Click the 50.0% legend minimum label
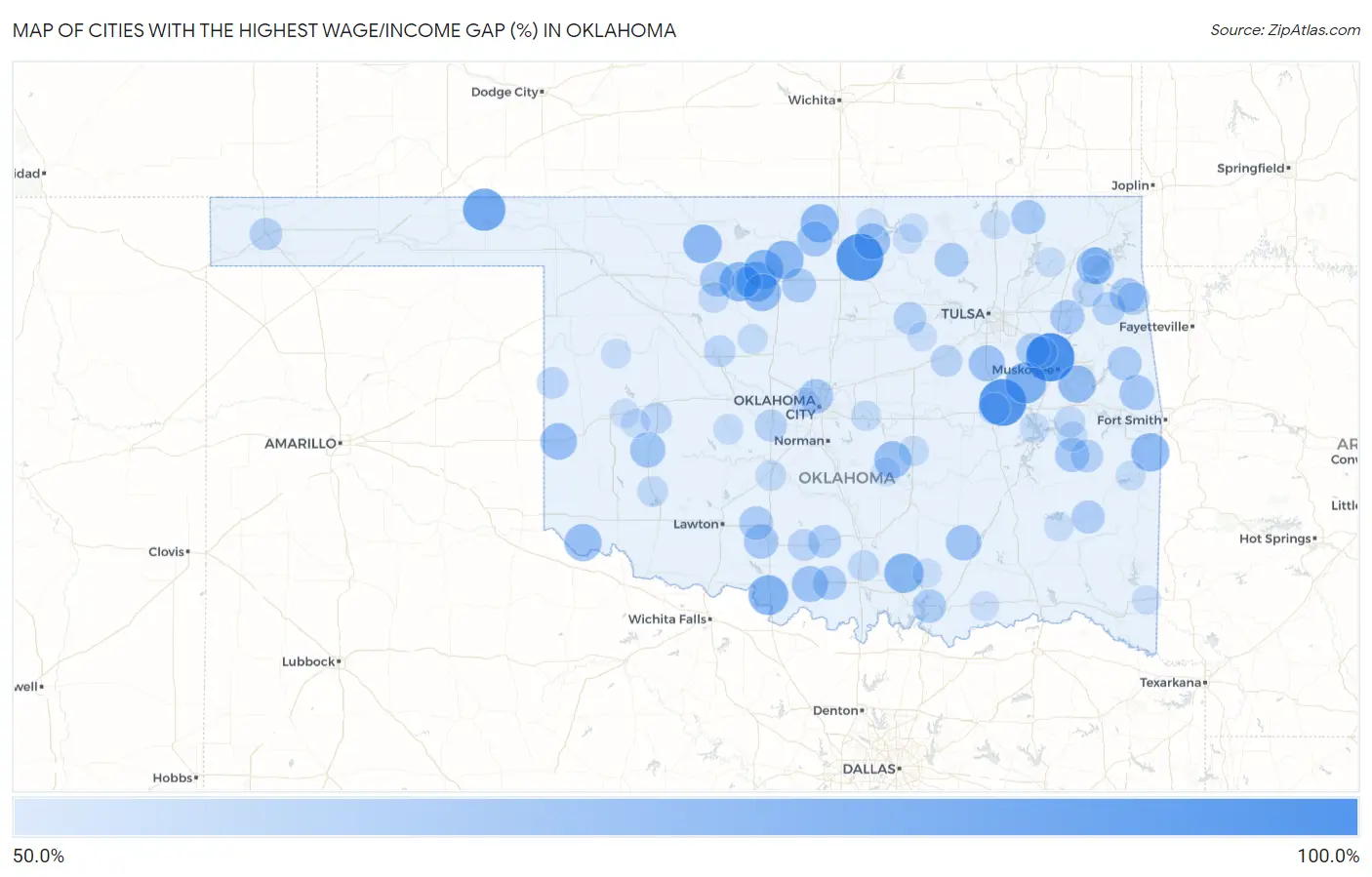Image resolution: width=1372 pixels, height=877 pixels. [x=39, y=857]
